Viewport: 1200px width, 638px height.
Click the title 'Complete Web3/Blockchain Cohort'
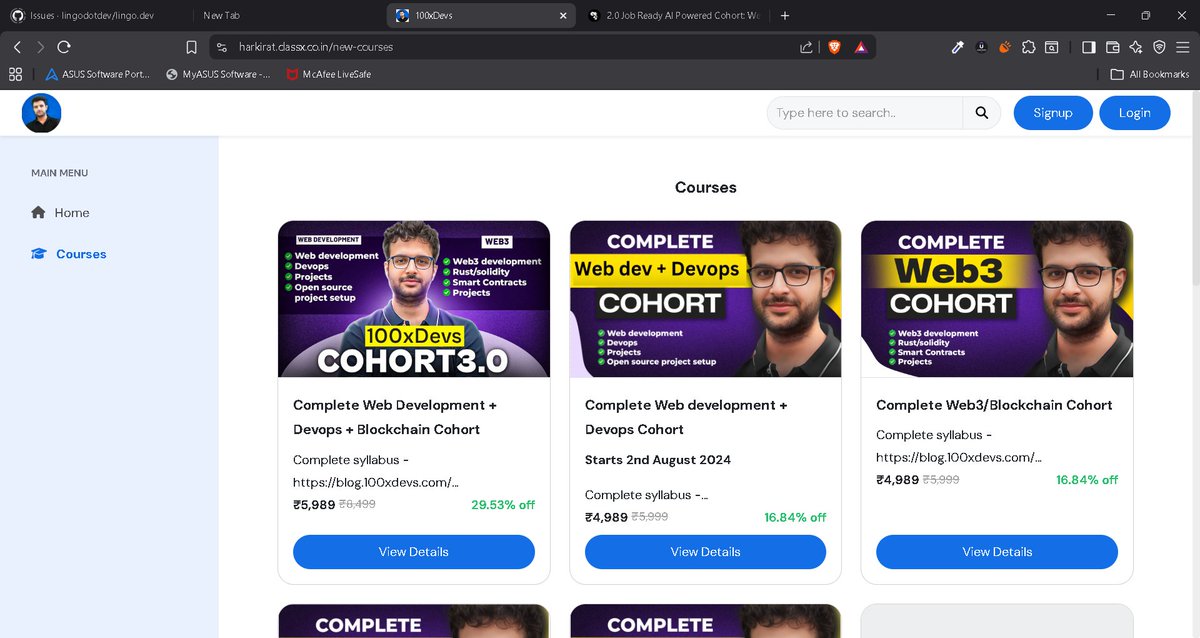994,405
